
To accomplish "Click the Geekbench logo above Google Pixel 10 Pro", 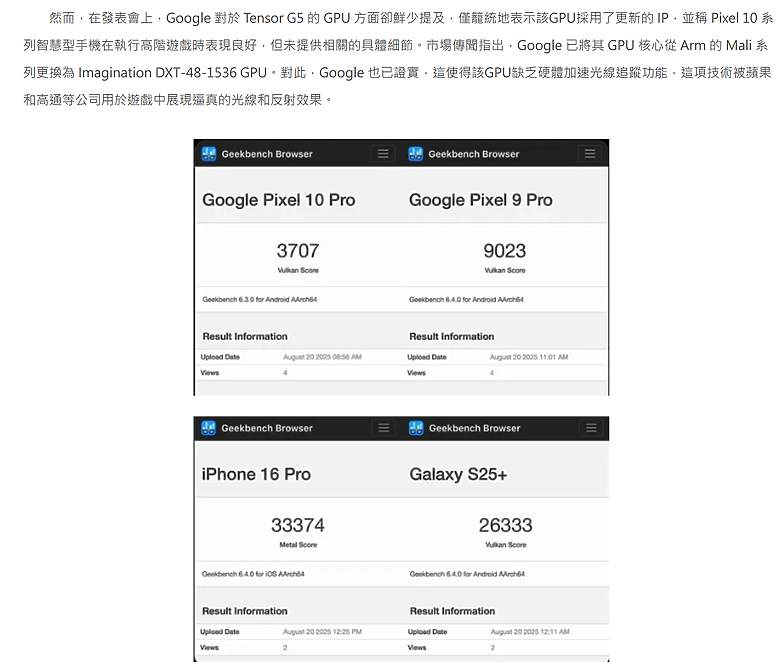I will pos(209,154).
